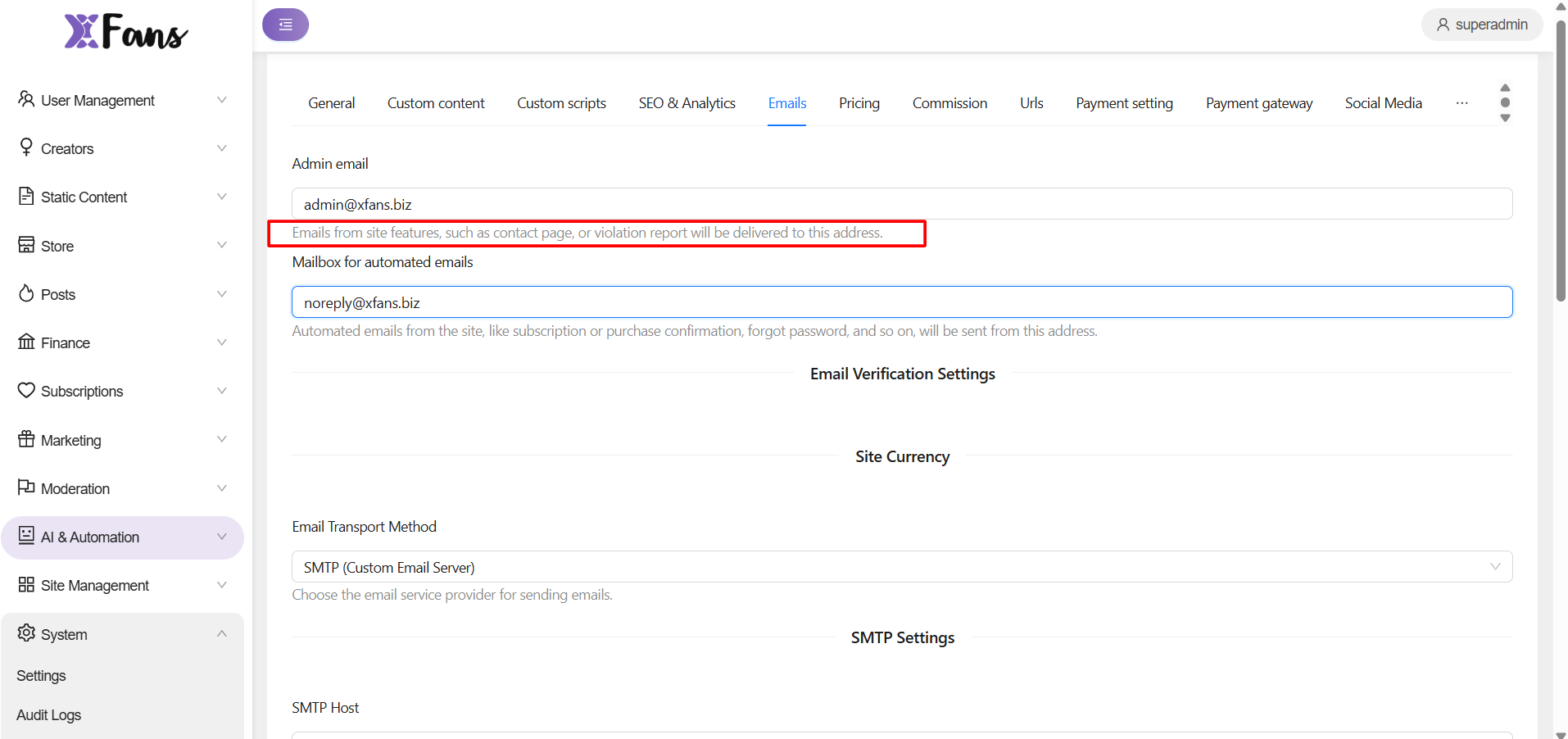This screenshot has width=1568, height=739.
Task: Click the Admin email input field
Action: (901, 204)
